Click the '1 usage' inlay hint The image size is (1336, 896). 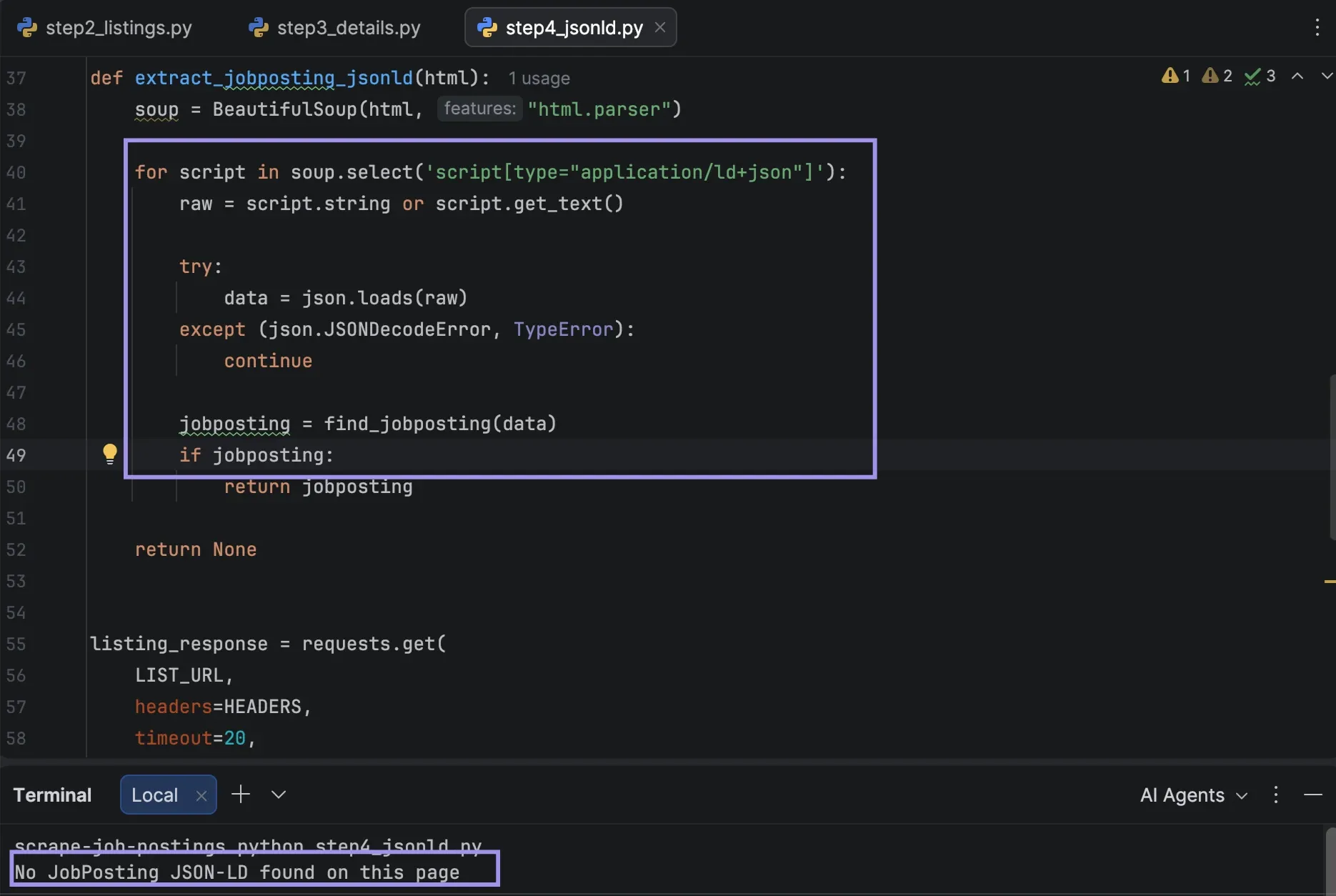pyautogui.click(x=539, y=78)
